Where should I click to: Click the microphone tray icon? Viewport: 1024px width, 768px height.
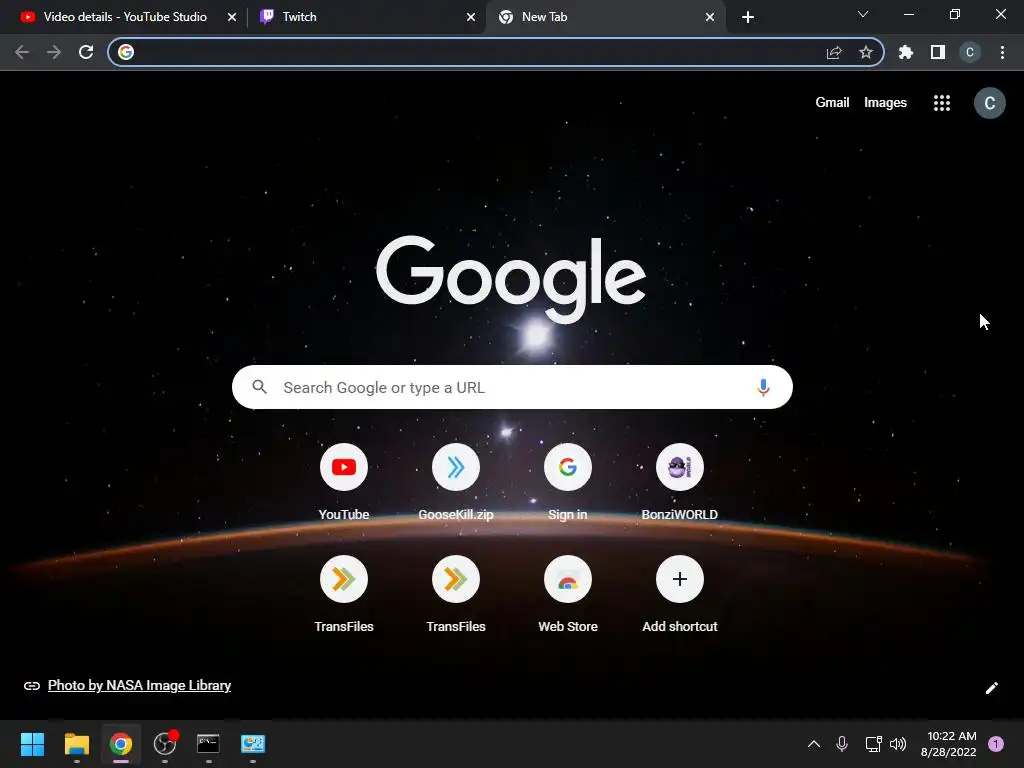pyautogui.click(x=842, y=744)
